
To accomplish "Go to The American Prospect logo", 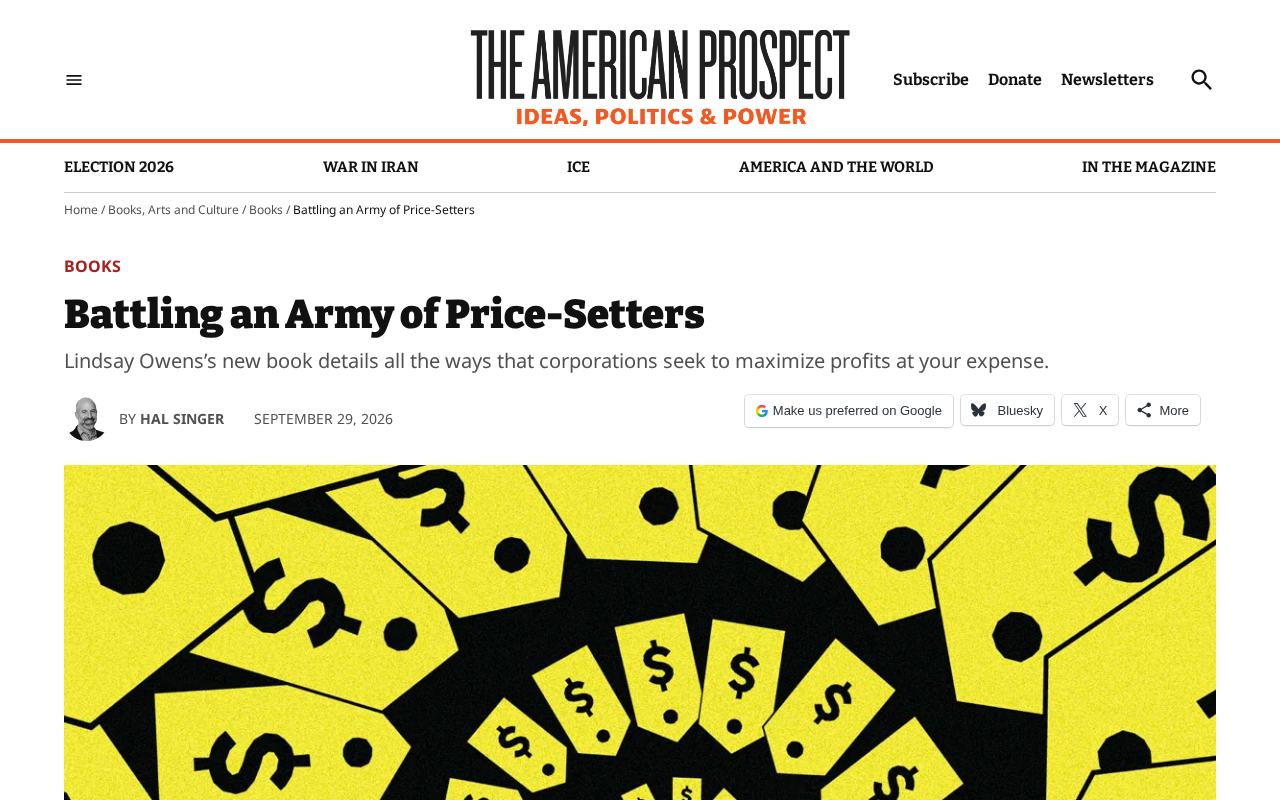I will coord(660,78).
